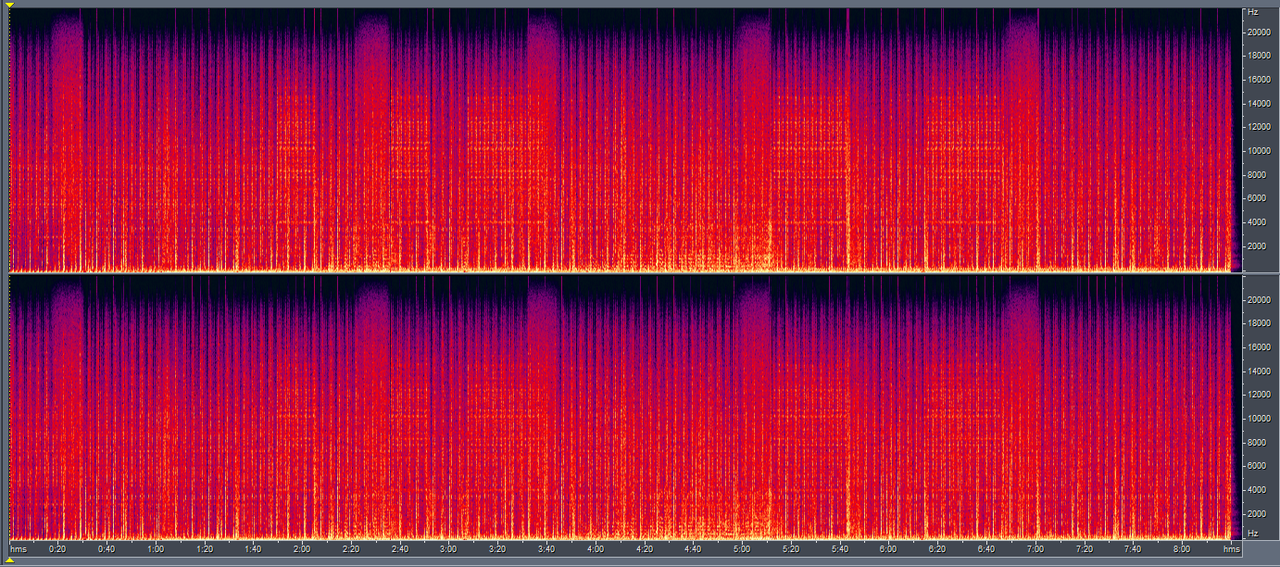Click the yellow playhead marker below the time ruler
Image resolution: width=1280 pixels, height=567 pixels.
point(9,560)
